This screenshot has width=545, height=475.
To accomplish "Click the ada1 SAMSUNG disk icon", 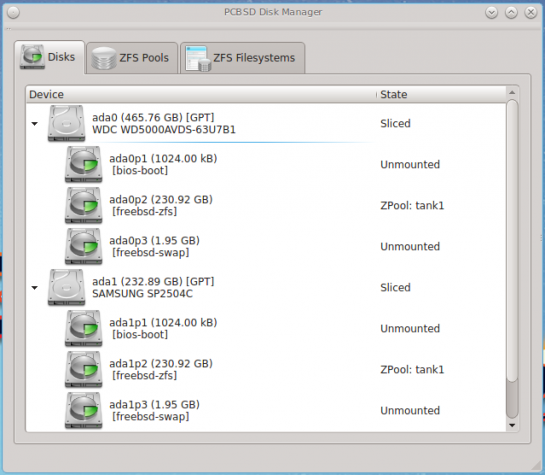I will tap(66, 287).
